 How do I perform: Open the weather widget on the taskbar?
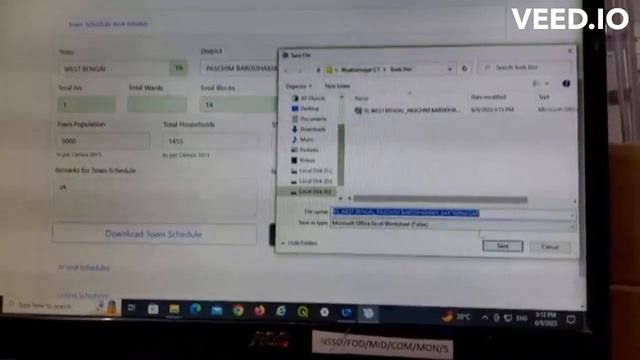[457, 317]
